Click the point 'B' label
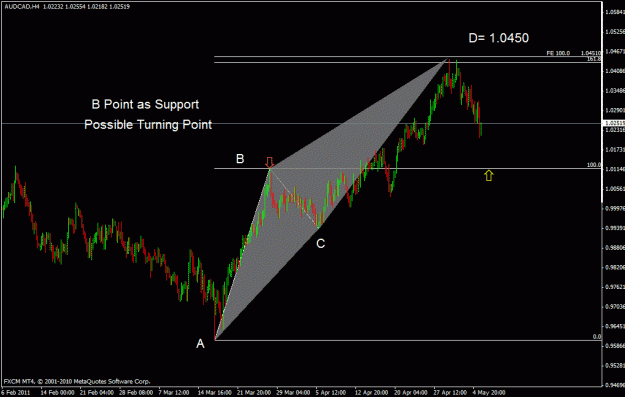Viewport: 625px width, 397px height. (240, 159)
